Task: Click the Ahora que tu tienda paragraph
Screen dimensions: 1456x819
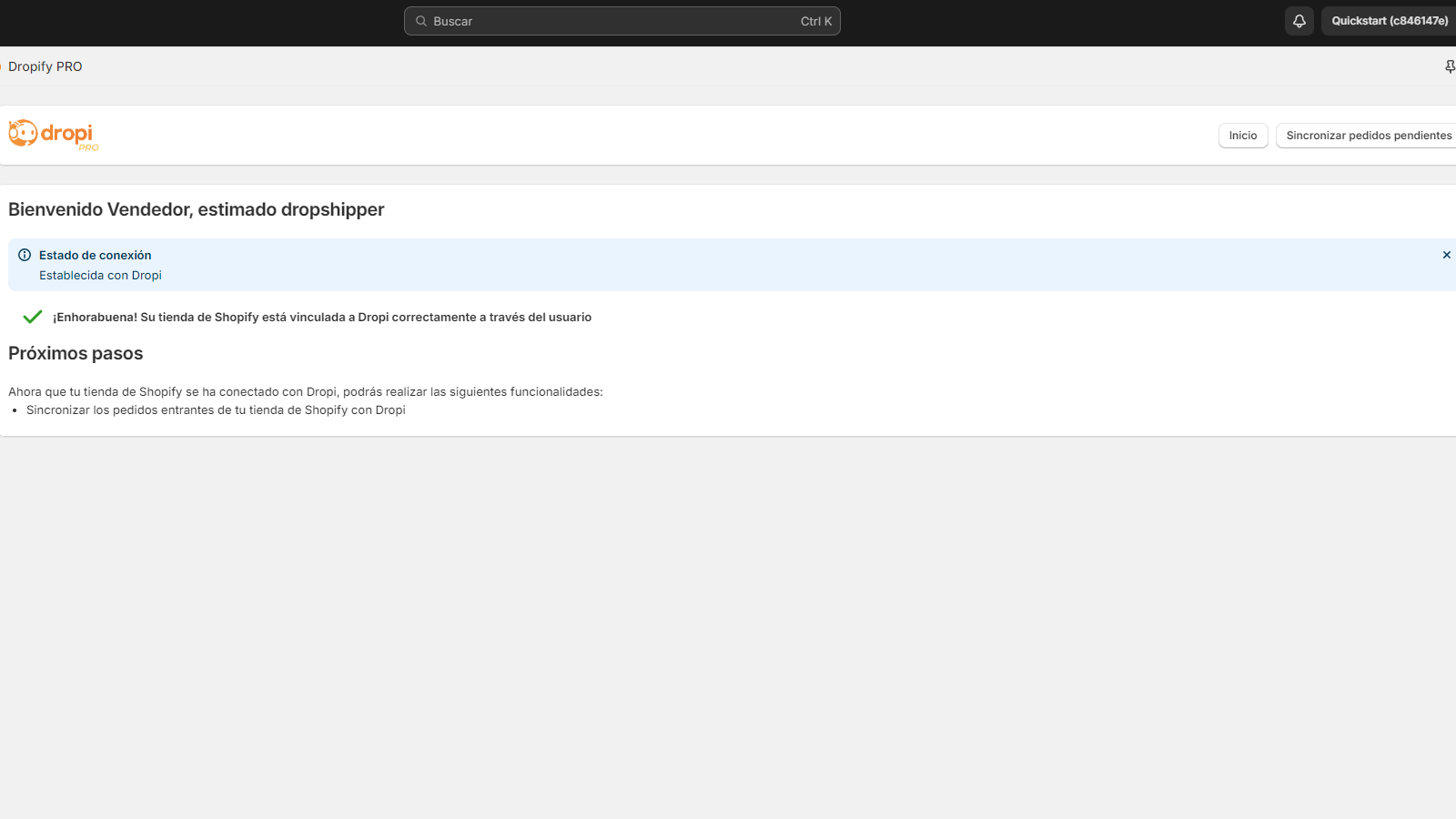Action: [x=306, y=391]
